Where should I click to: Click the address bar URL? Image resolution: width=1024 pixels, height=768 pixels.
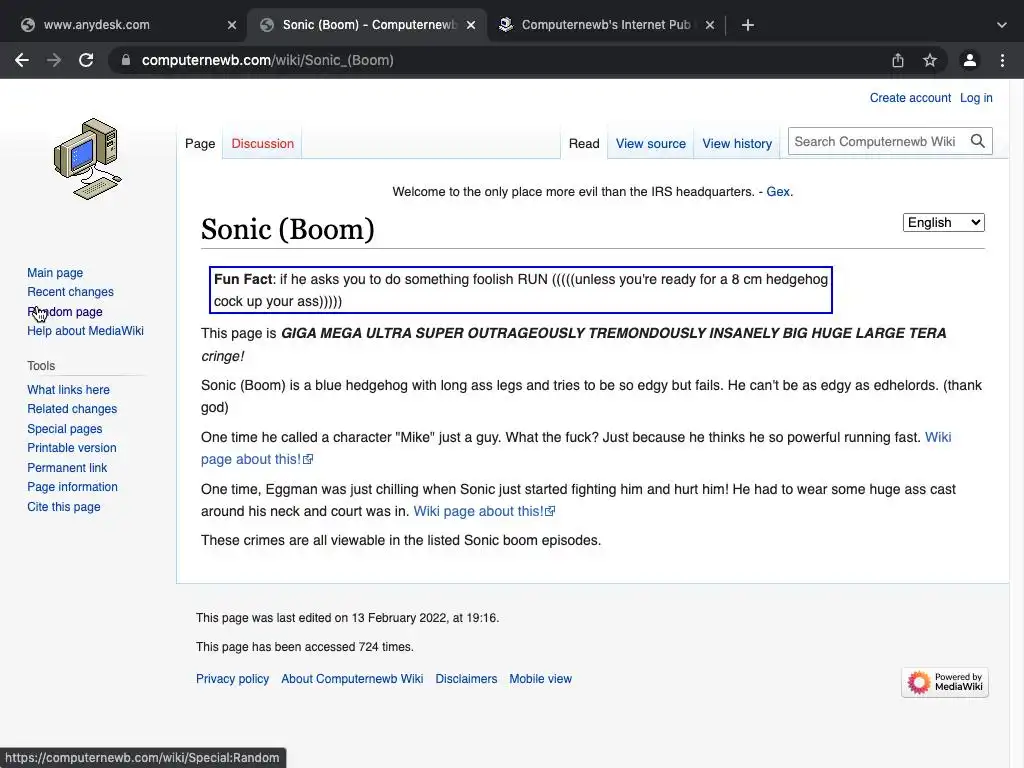tap(267, 60)
